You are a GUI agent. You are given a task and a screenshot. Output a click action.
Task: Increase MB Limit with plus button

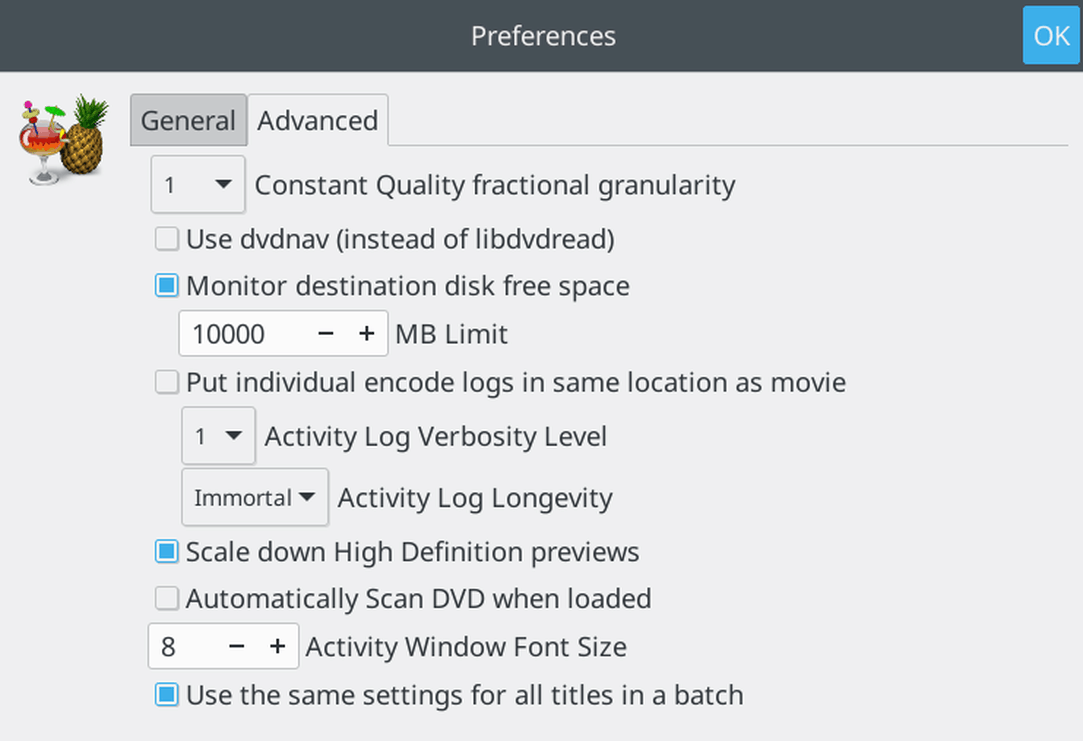pyautogui.click(x=367, y=334)
